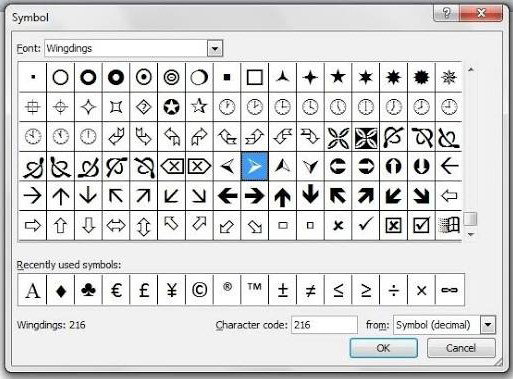The image size is (513, 379).
Task: Choose the thick right arrow symbol
Action: pos(254,196)
